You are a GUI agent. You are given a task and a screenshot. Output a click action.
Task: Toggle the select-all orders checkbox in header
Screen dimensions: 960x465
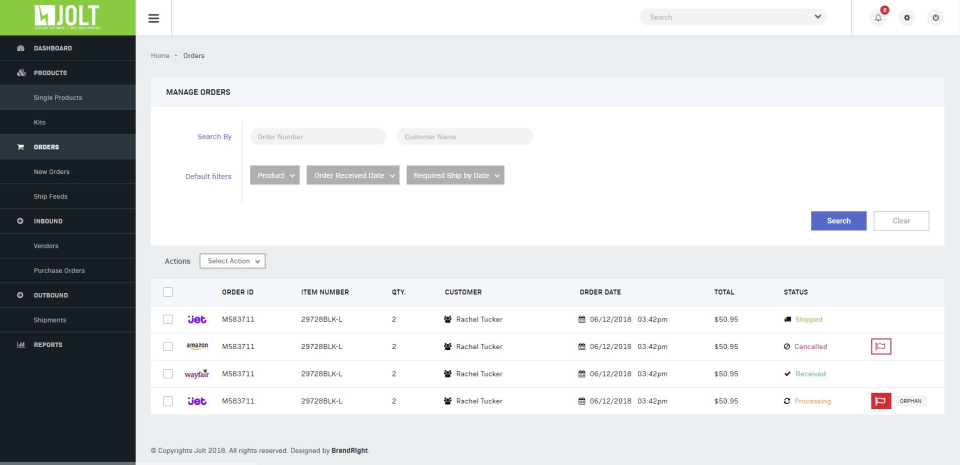click(168, 292)
